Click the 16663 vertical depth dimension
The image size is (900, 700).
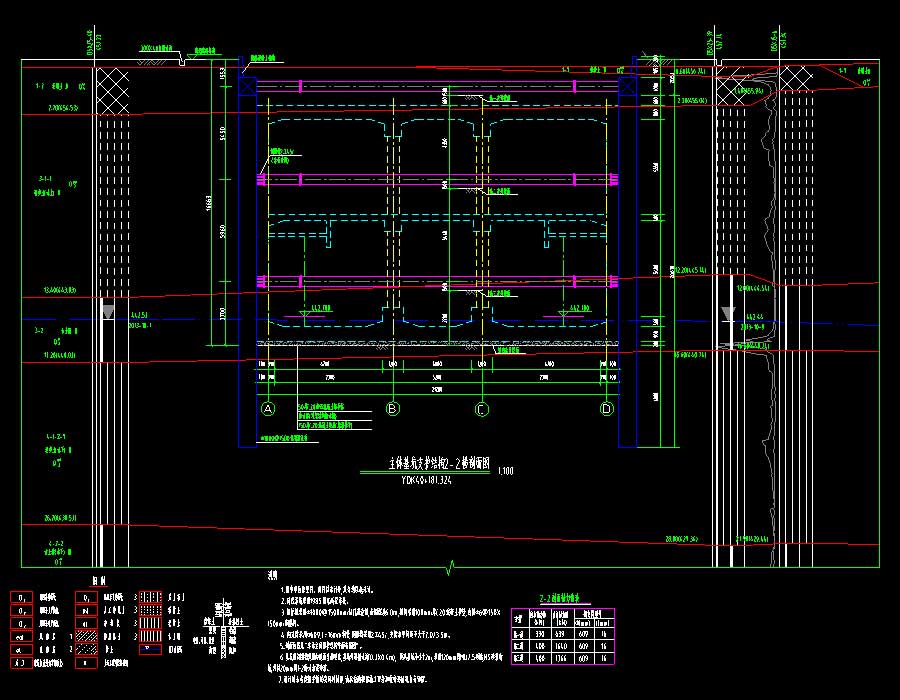click(x=208, y=203)
